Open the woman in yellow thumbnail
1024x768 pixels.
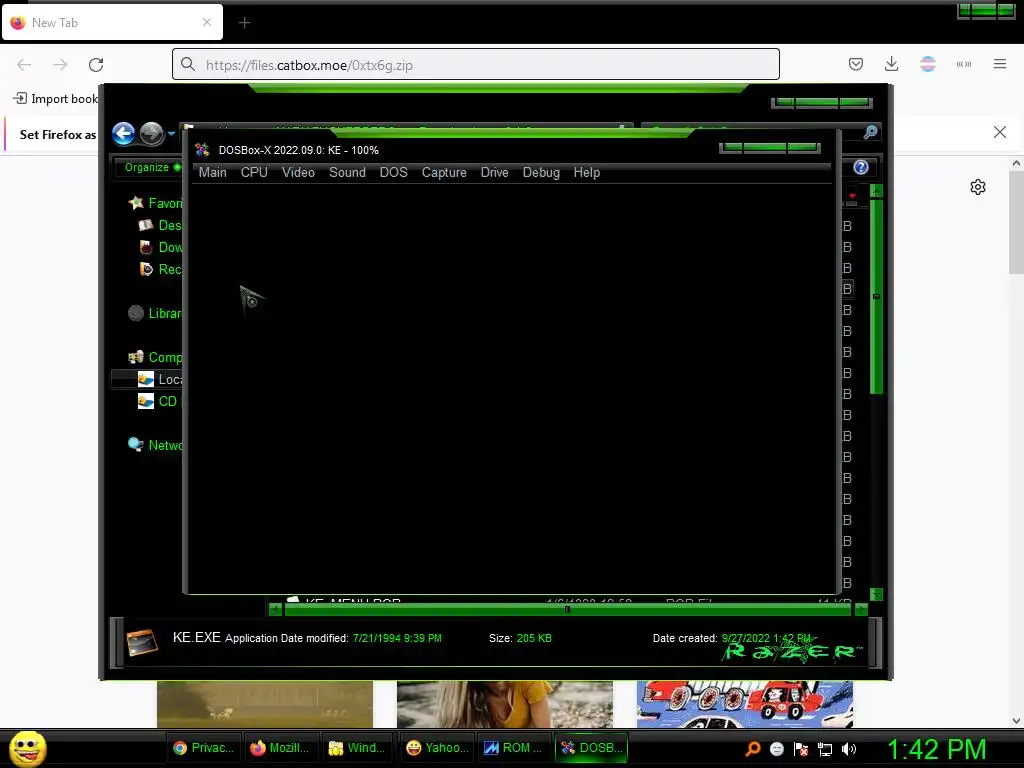[x=505, y=704]
